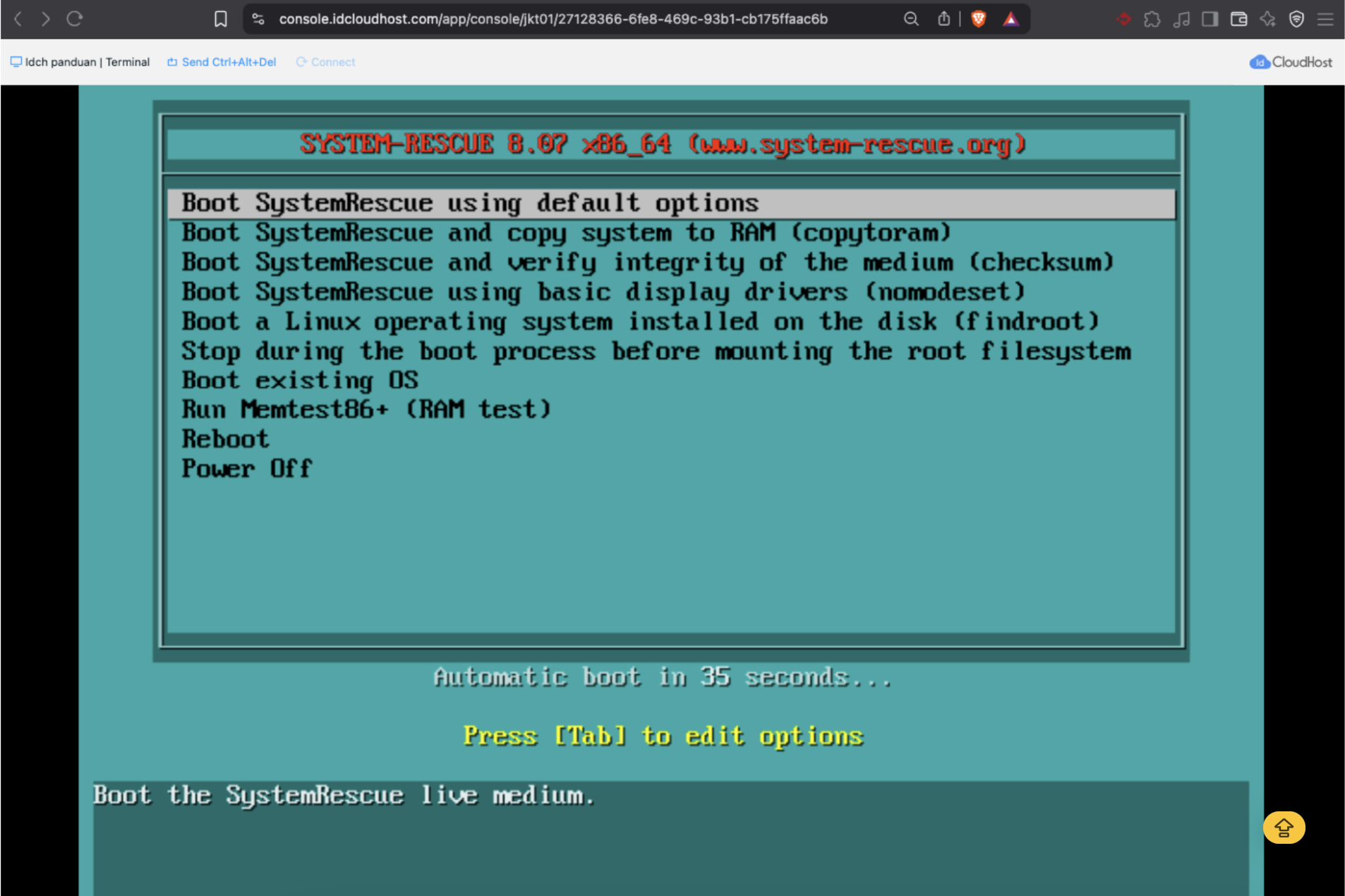Open site settings icon in the address bar
The image size is (1345, 896).
click(258, 19)
